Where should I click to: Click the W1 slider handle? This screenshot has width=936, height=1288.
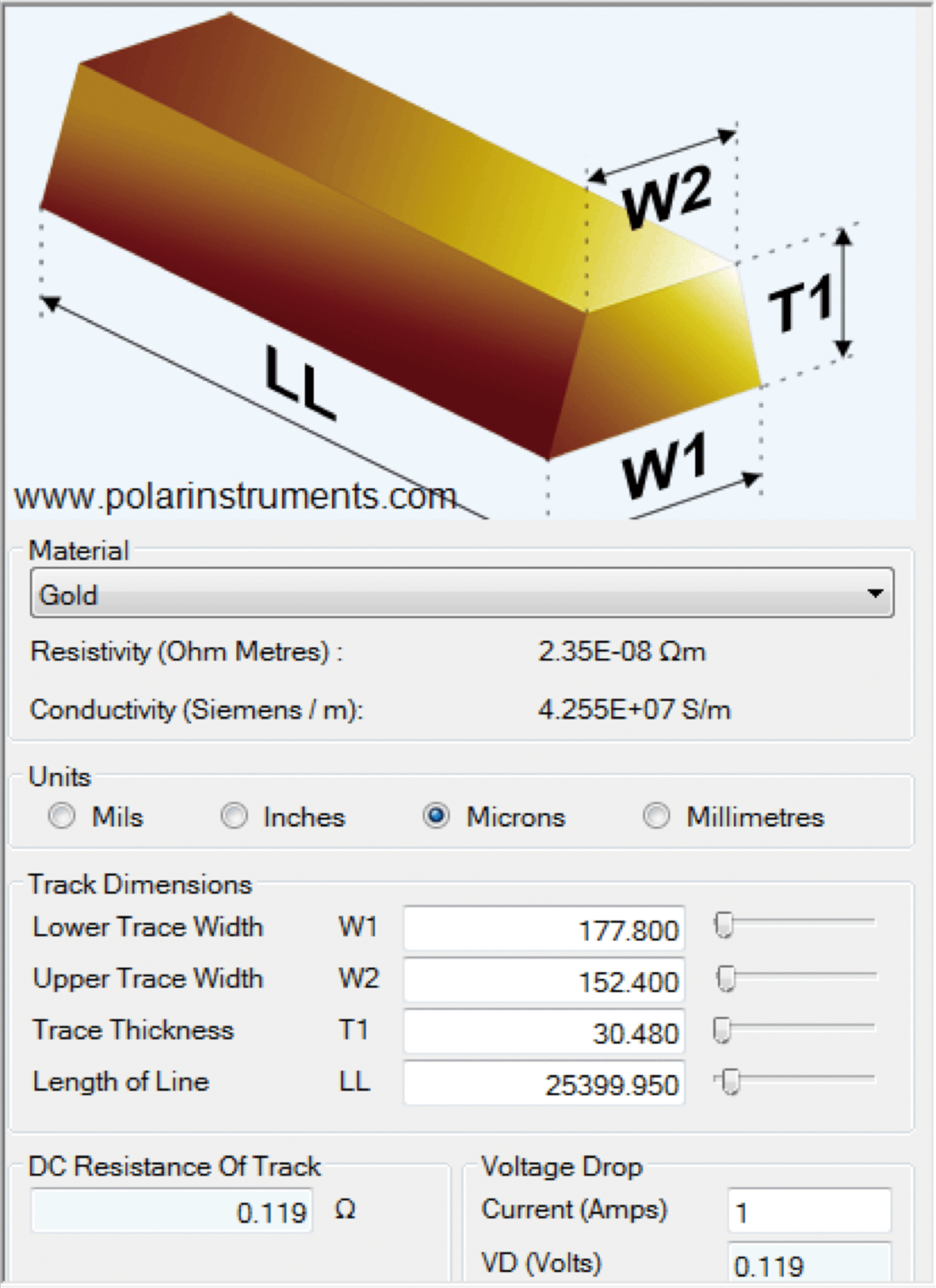click(x=724, y=924)
